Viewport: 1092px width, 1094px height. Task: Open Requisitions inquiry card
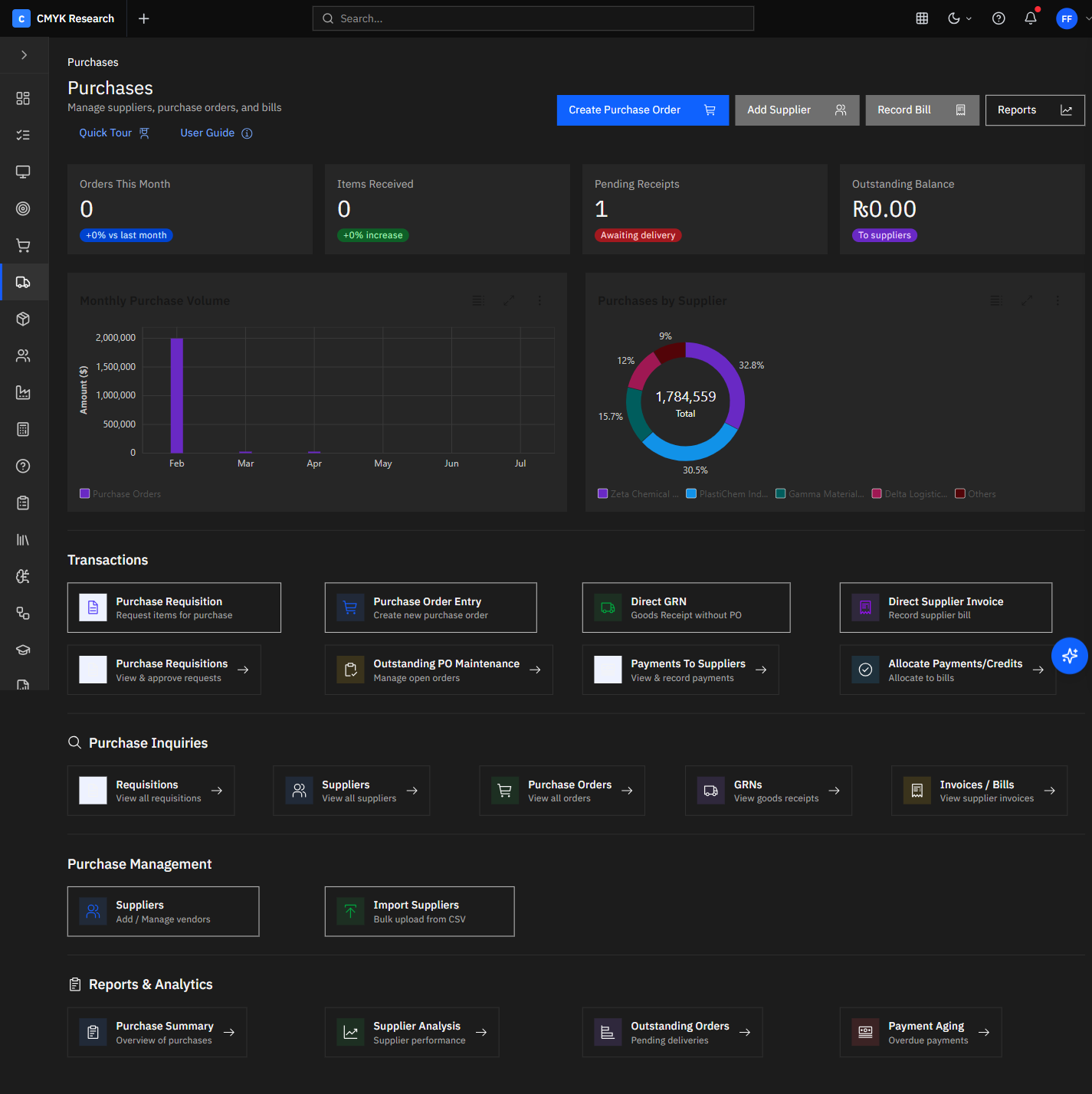pyautogui.click(x=151, y=791)
